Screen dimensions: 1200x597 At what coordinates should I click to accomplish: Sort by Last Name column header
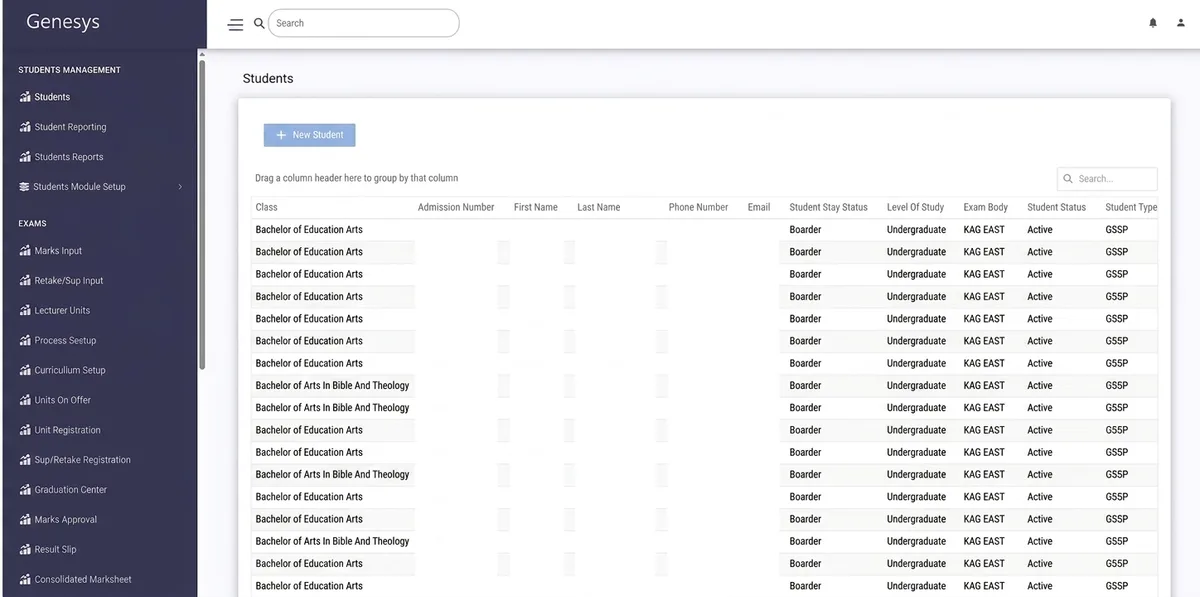(x=599, y=207)
